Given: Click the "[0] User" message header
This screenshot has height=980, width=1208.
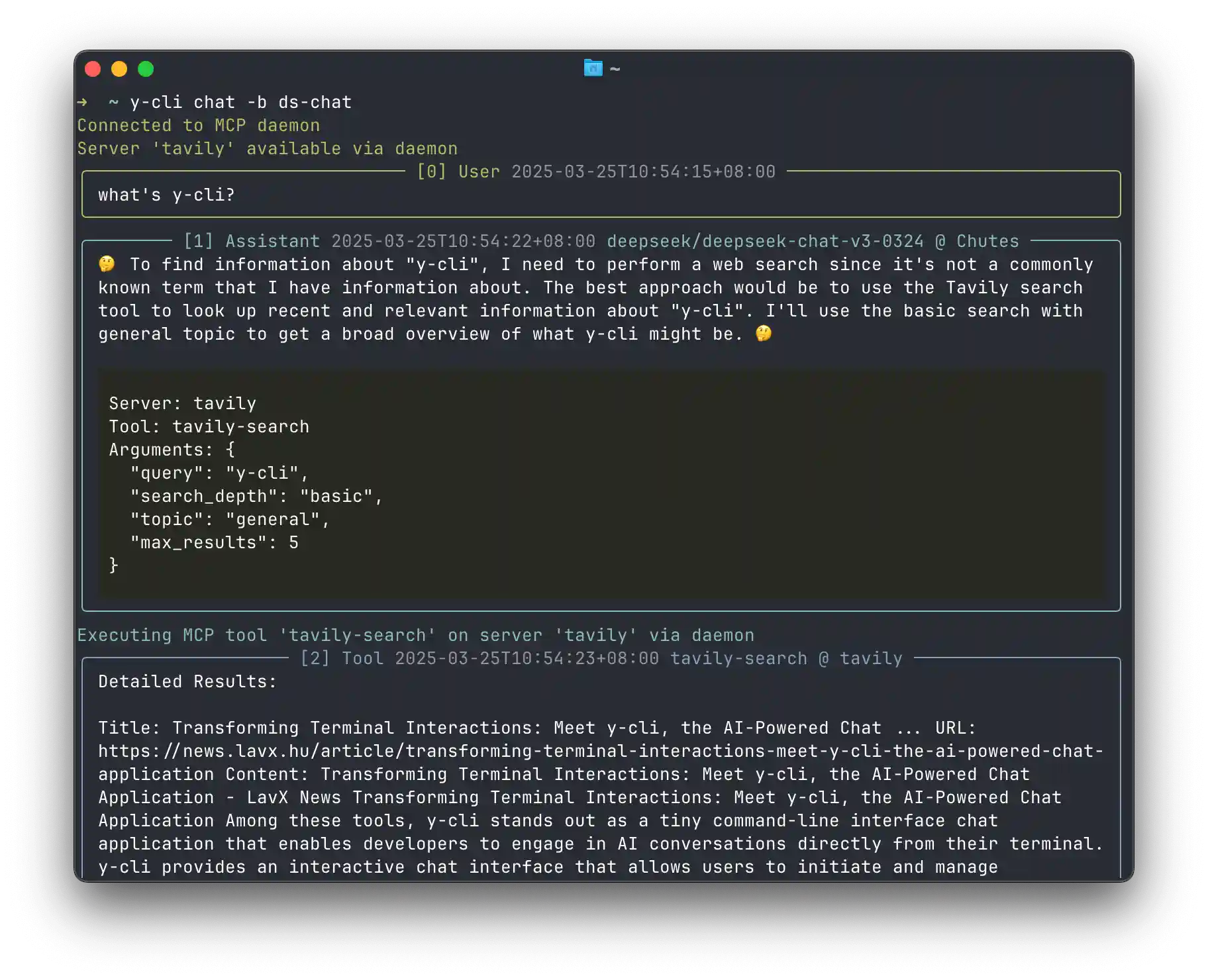Looking at the screenshot, I should point(458,172).
